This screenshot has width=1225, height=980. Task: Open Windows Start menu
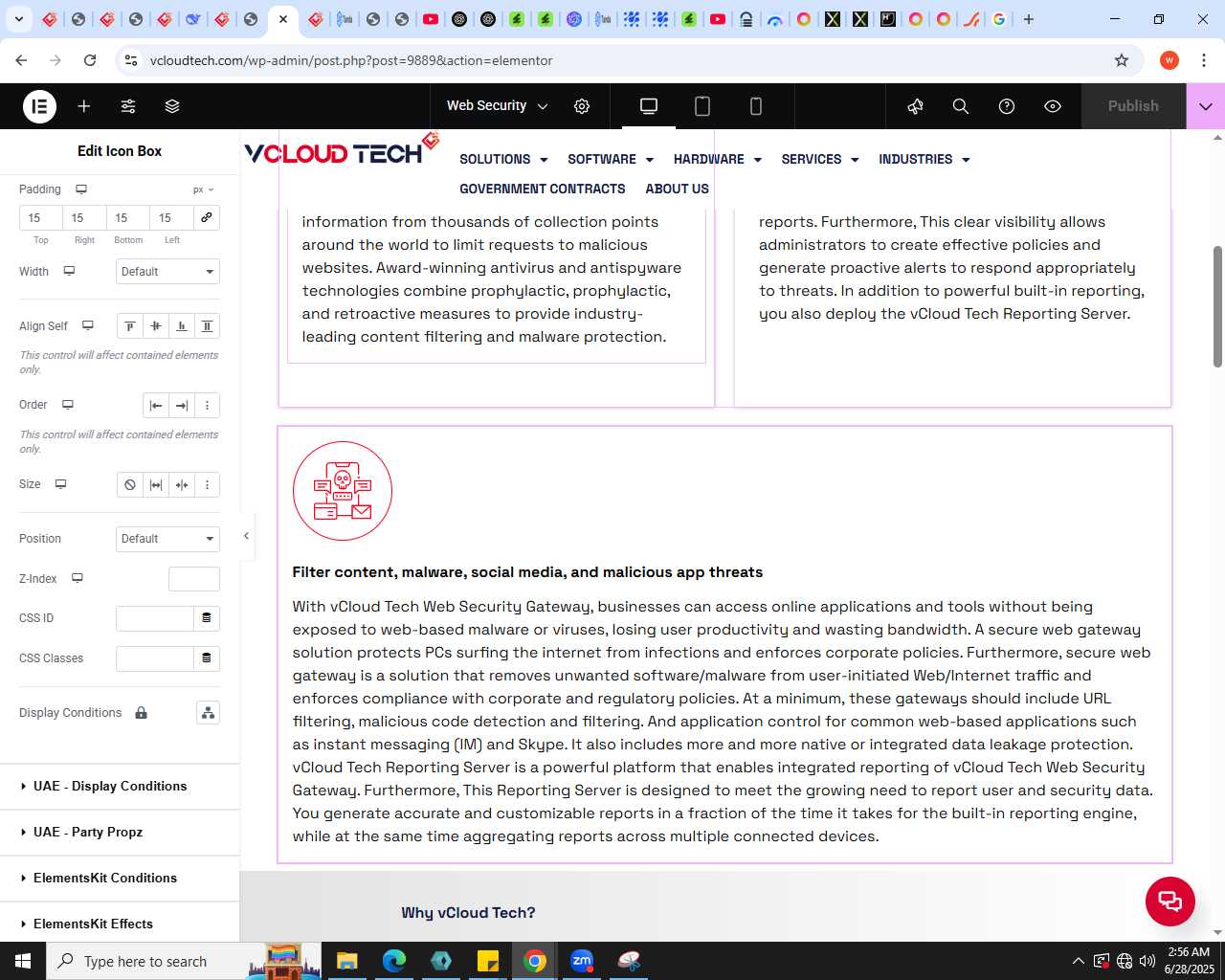pos(23,961)
